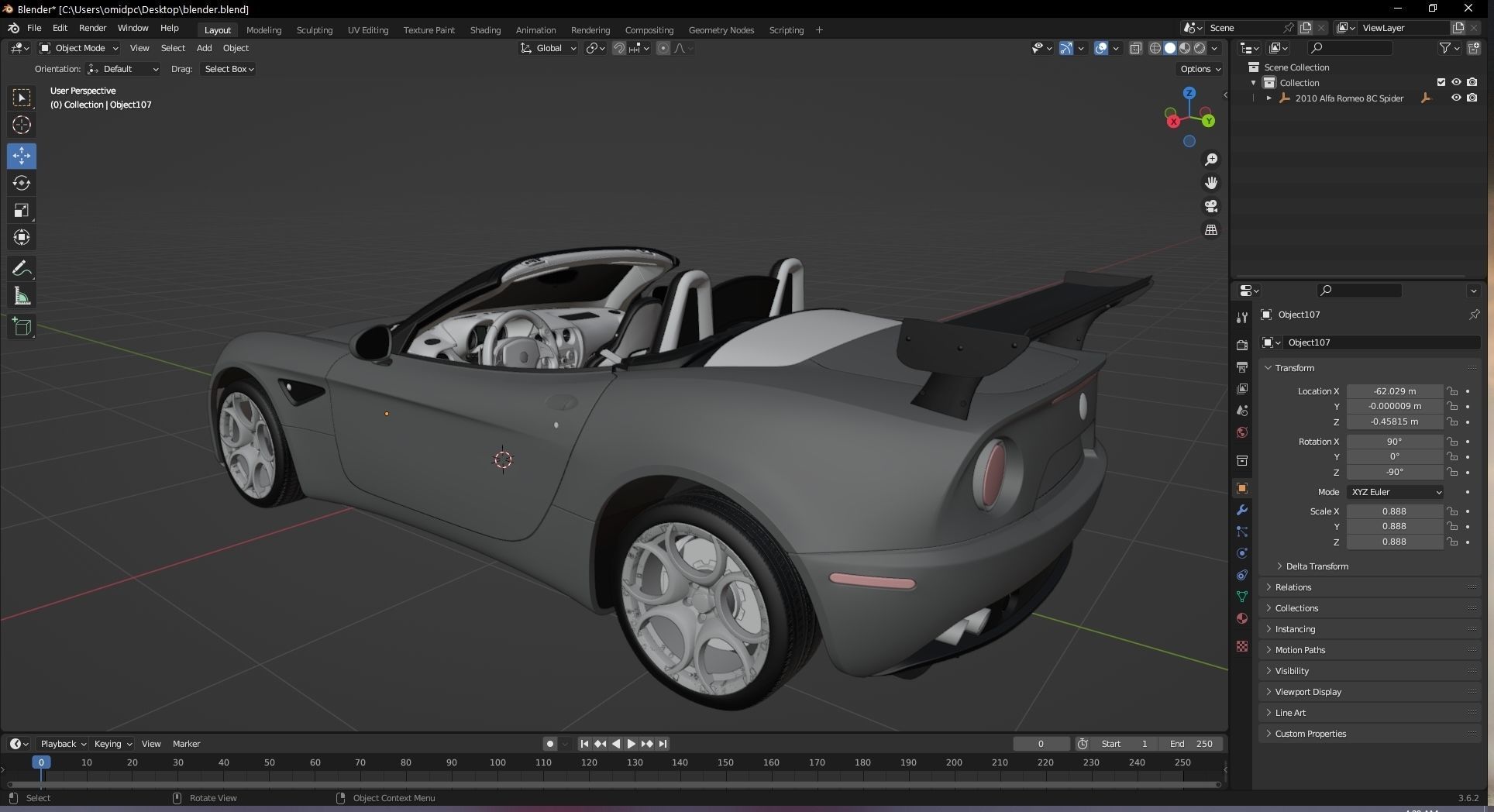The image size is (1494, 812).
Task: Select the Cursor tool
Action: (22, 125)
